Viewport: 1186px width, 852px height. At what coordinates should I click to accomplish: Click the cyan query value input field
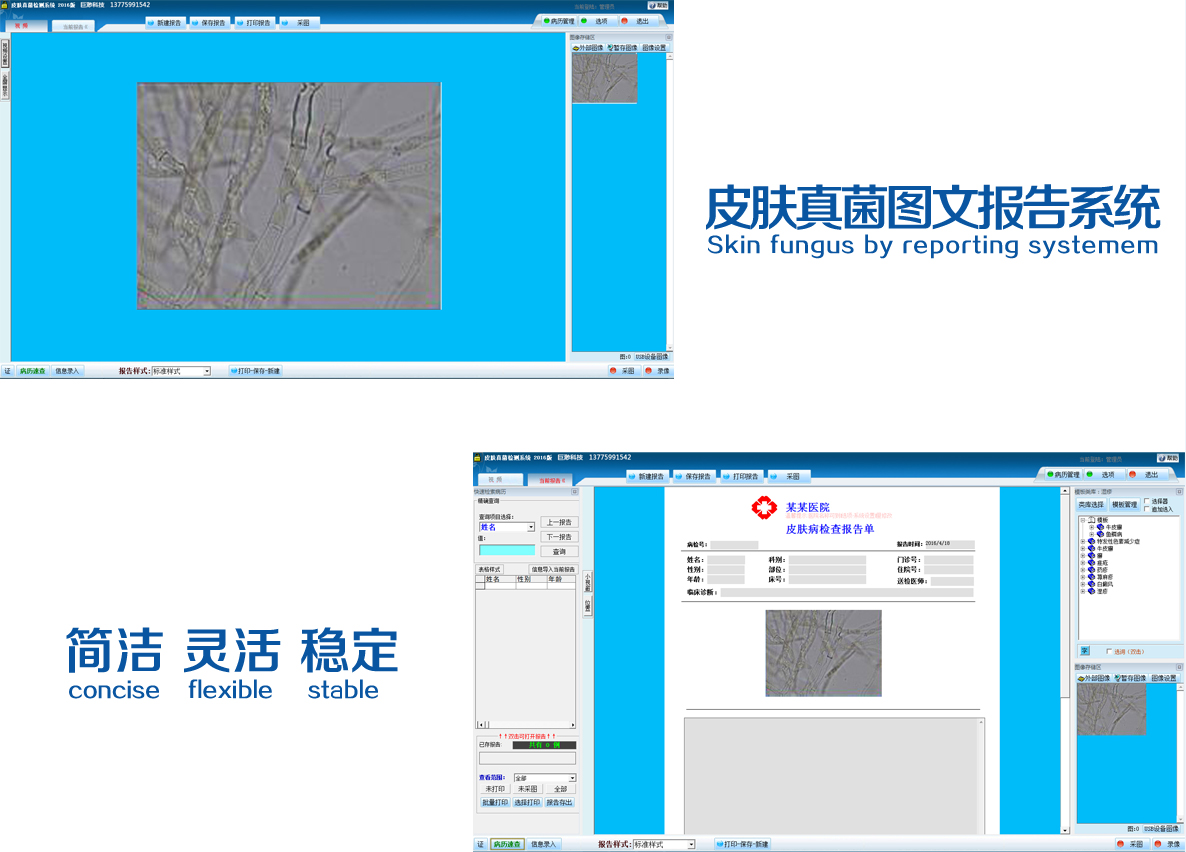pos(507,550)
